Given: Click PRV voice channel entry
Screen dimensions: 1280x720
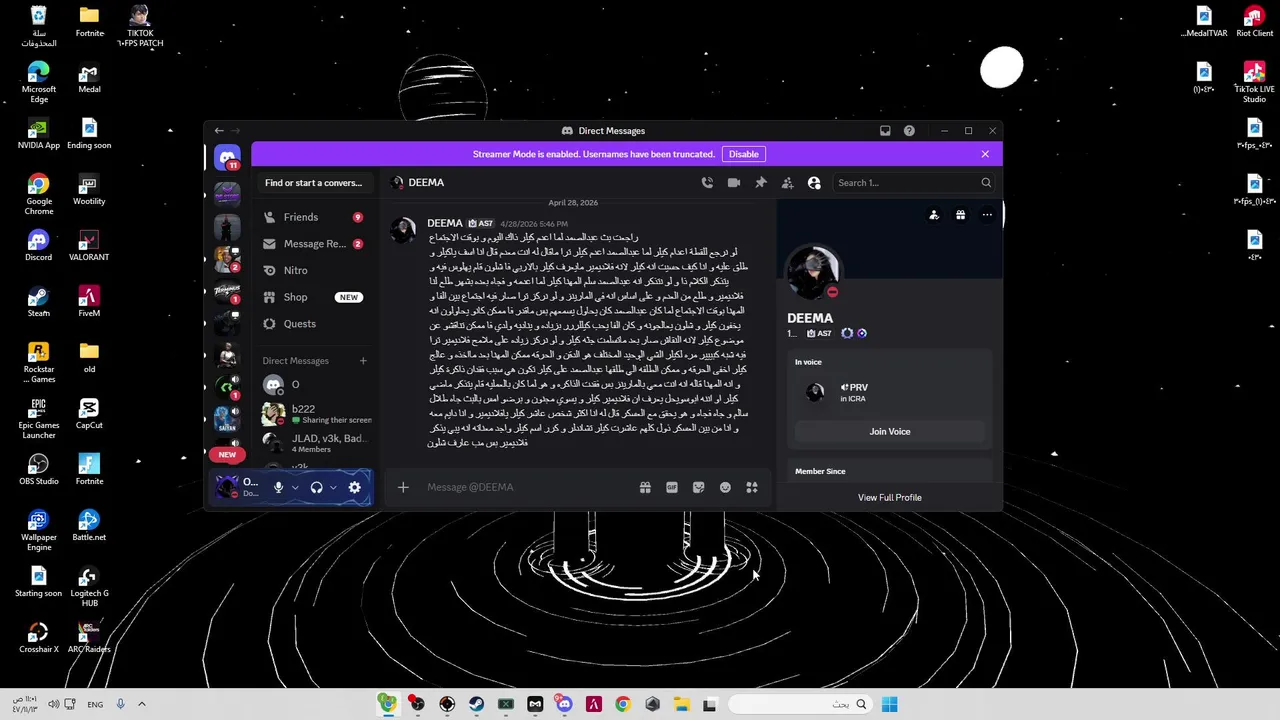Looking at the screenshot, I should (890, 392).
